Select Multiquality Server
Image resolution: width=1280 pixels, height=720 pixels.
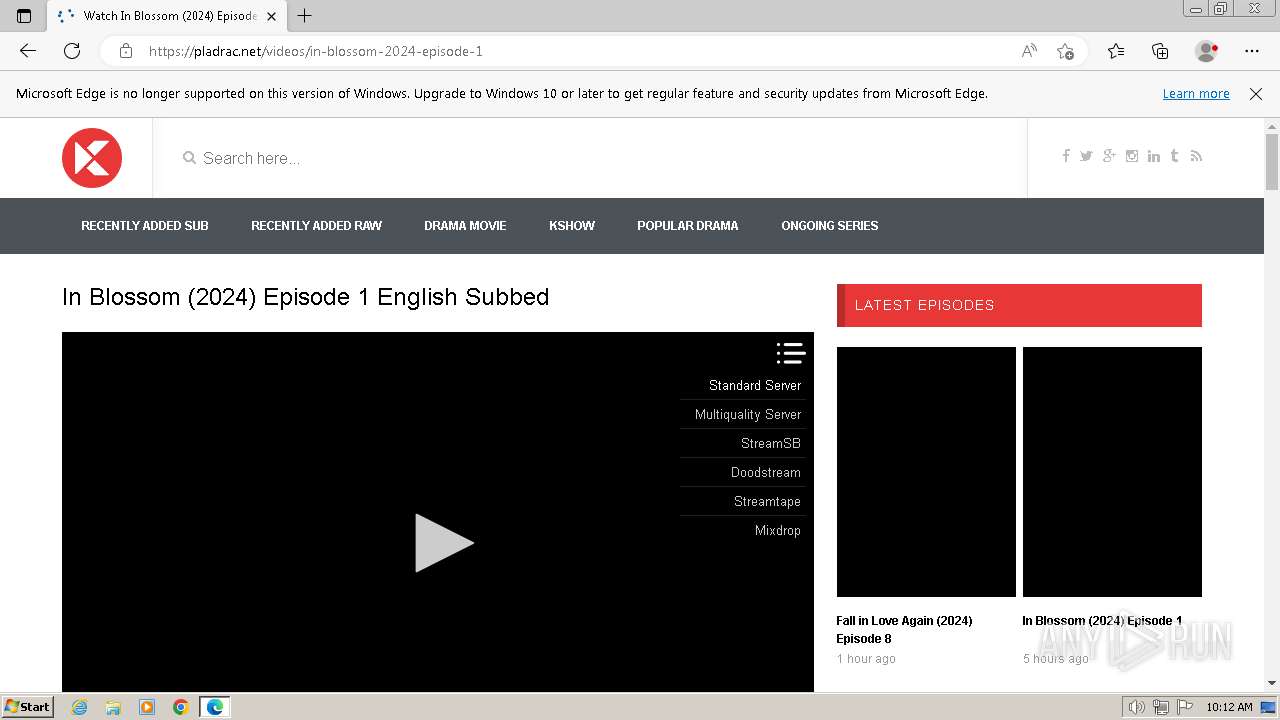748,414
